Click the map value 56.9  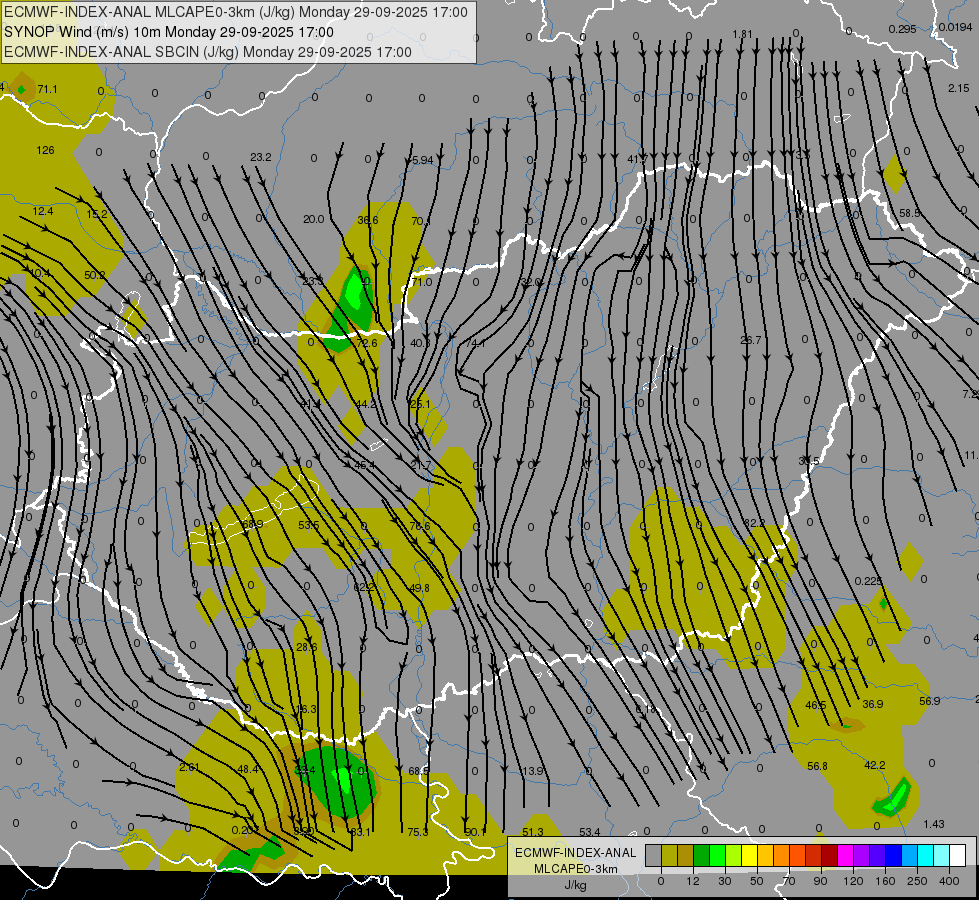930,701
